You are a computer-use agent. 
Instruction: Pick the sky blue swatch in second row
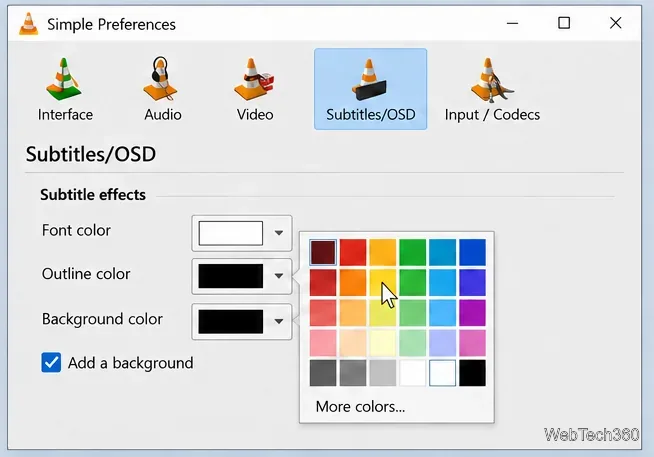443,283
